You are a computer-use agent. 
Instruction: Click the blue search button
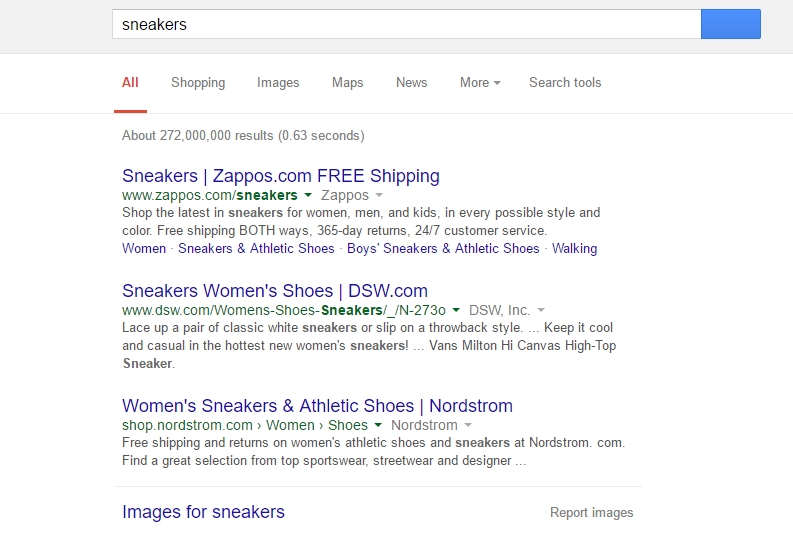[731, 24]
